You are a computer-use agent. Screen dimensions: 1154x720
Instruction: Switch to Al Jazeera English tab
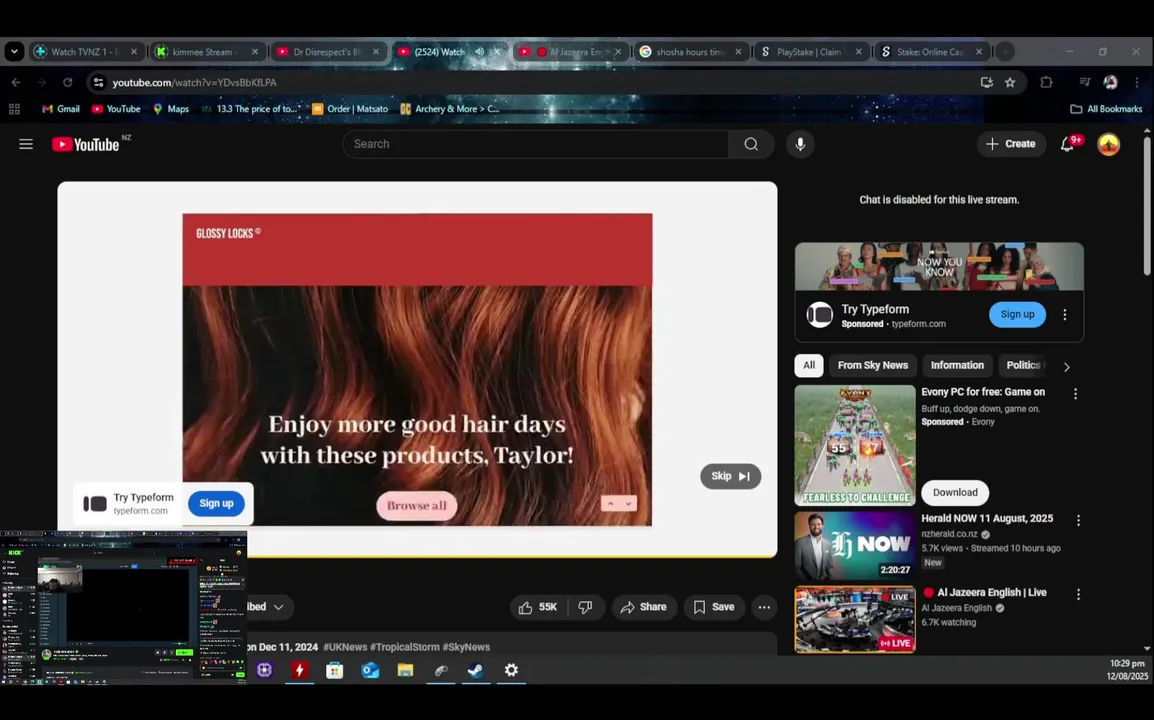click(568, 52)
